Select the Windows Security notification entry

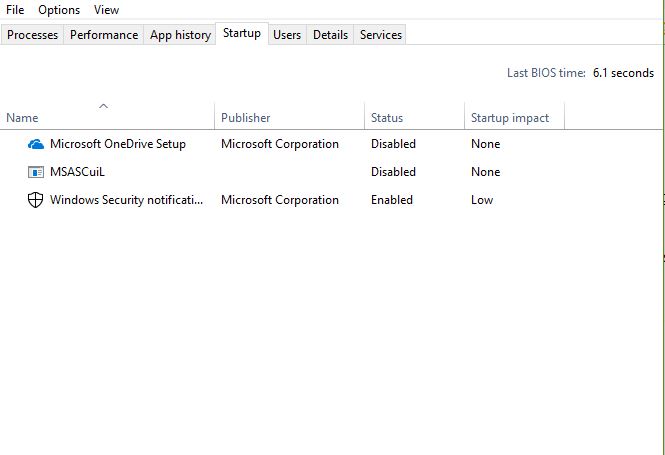(x=126, y=200)
